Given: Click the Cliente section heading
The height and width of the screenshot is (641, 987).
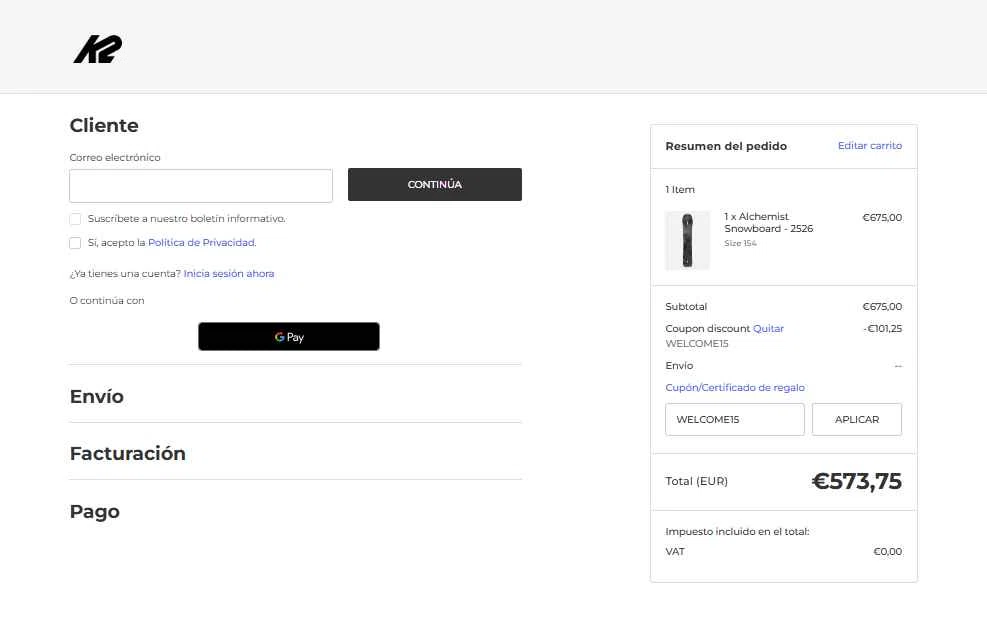Looking at the screenshot, I should [x=104, y=125].
